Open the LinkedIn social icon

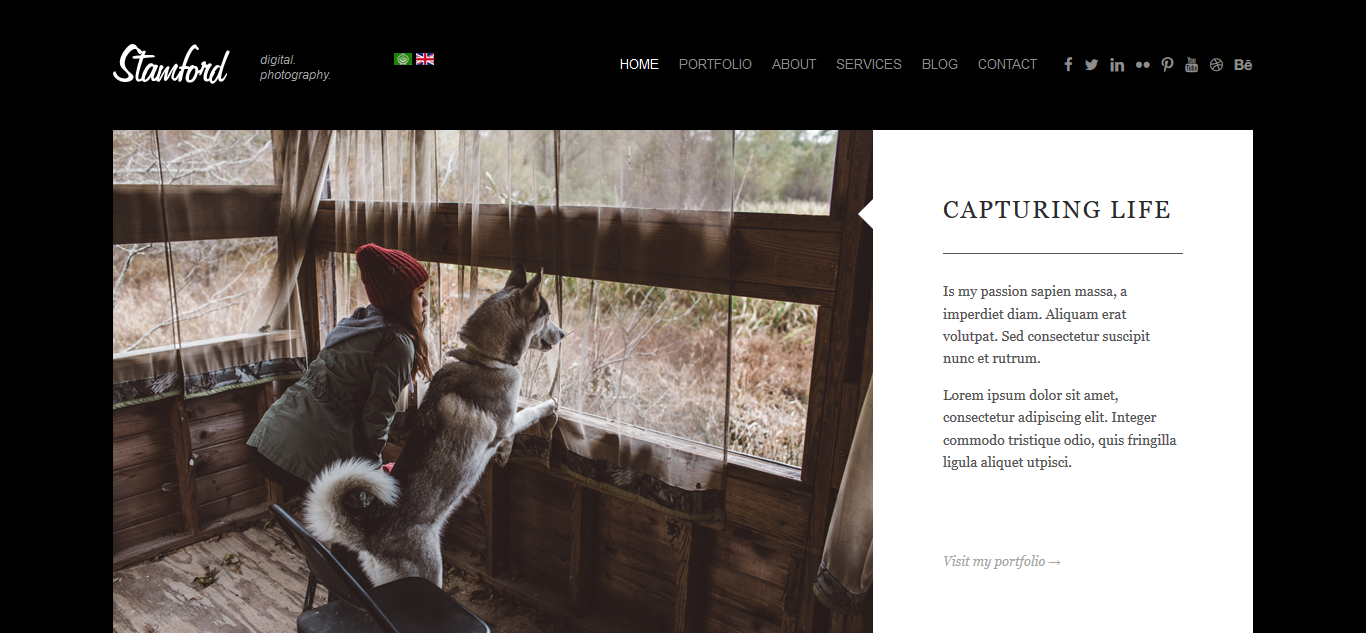point(1117,65)
